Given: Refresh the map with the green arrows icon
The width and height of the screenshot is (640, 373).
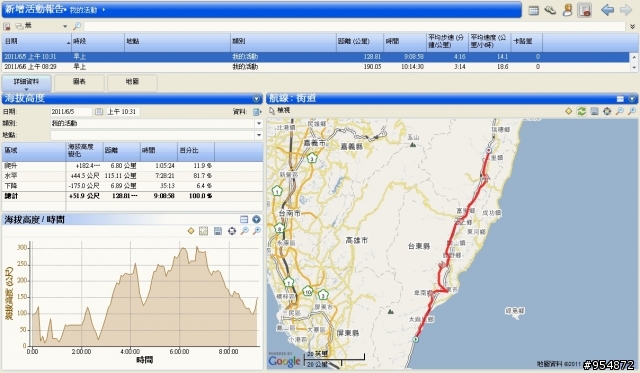Looking at the screenshot, I should pyautogui.click(x=581, y=111).
